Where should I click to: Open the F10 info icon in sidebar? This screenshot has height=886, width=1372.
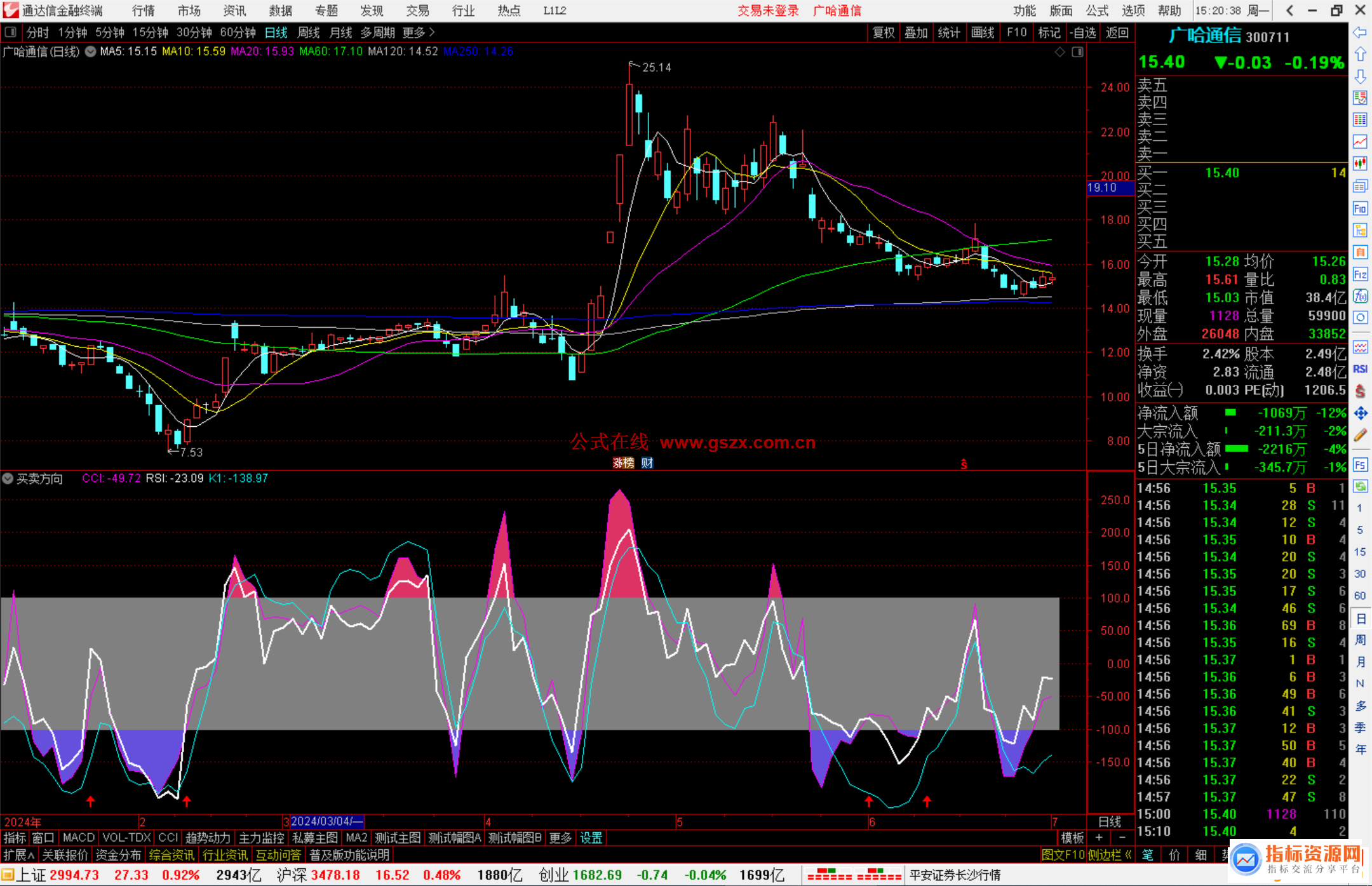point(1360,208)
